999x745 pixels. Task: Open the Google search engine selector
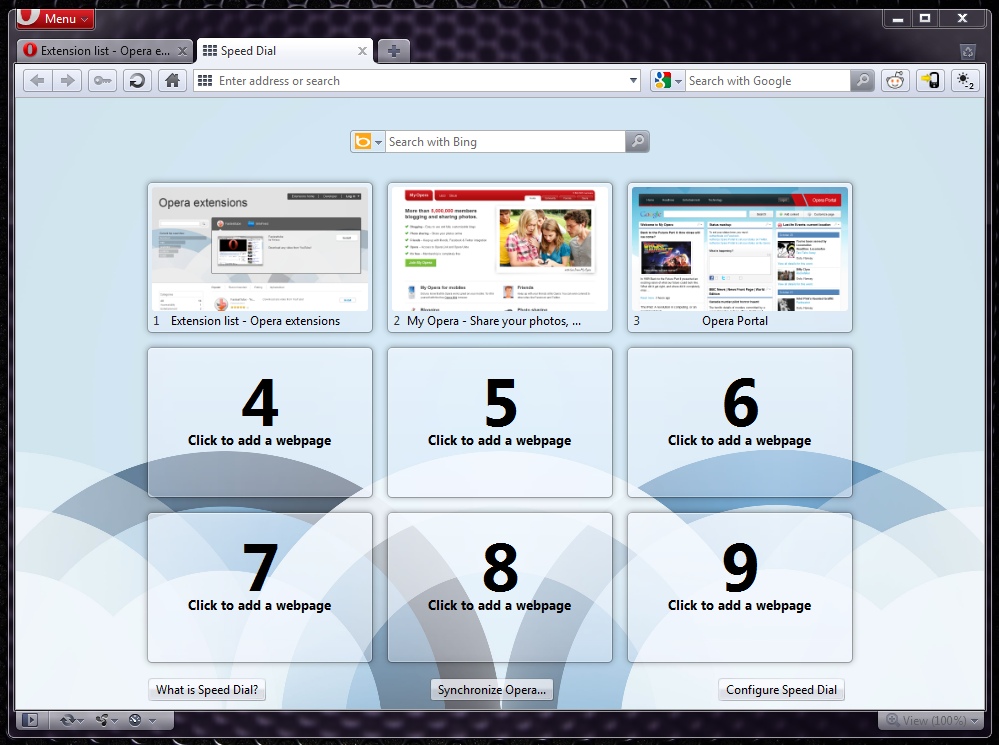(x=667, y=81)
